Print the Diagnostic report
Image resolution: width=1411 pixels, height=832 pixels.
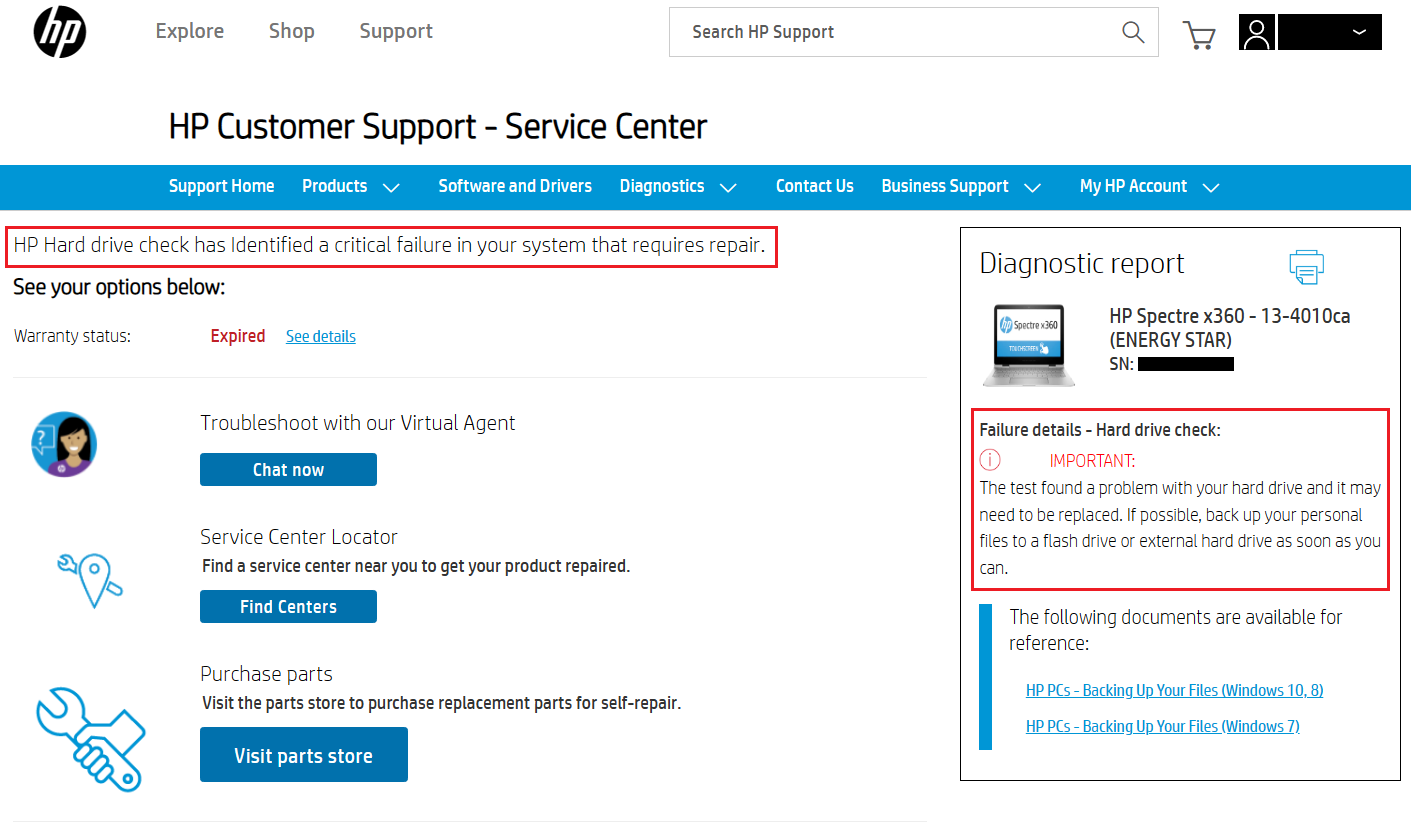tap(1307, 267)
